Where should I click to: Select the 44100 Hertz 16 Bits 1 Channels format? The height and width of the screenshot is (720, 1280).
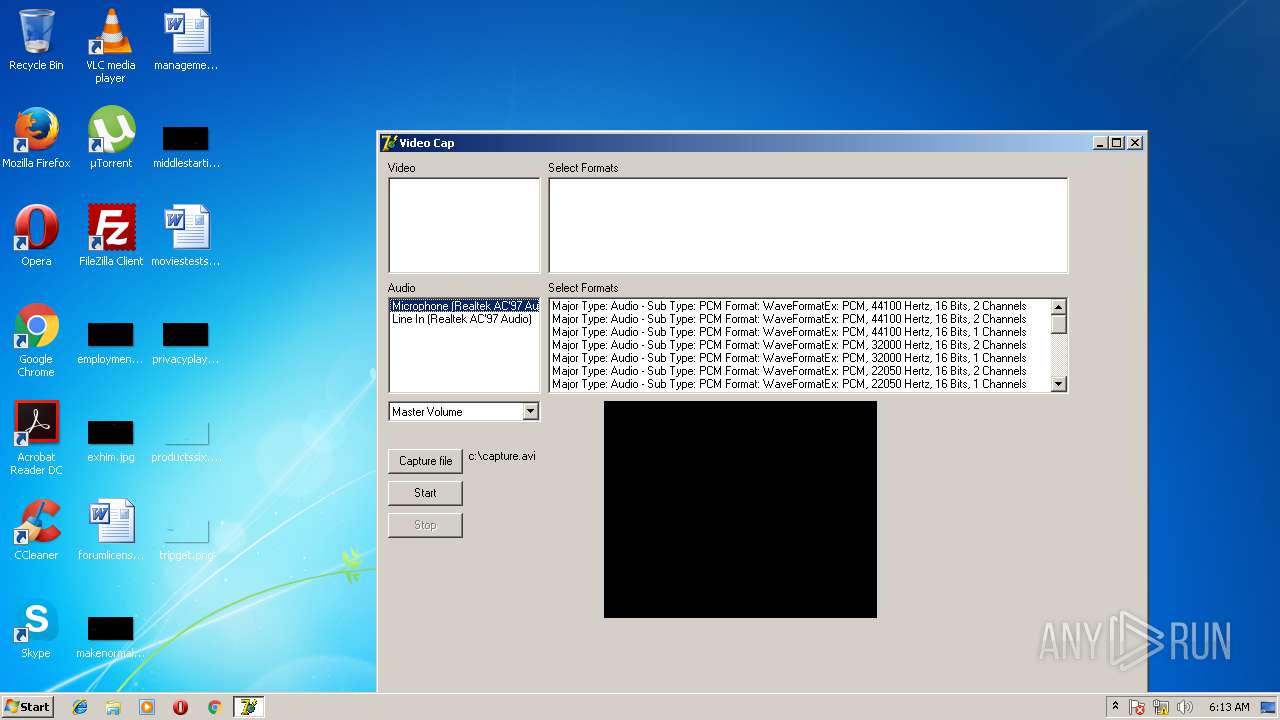coord(800,332)
